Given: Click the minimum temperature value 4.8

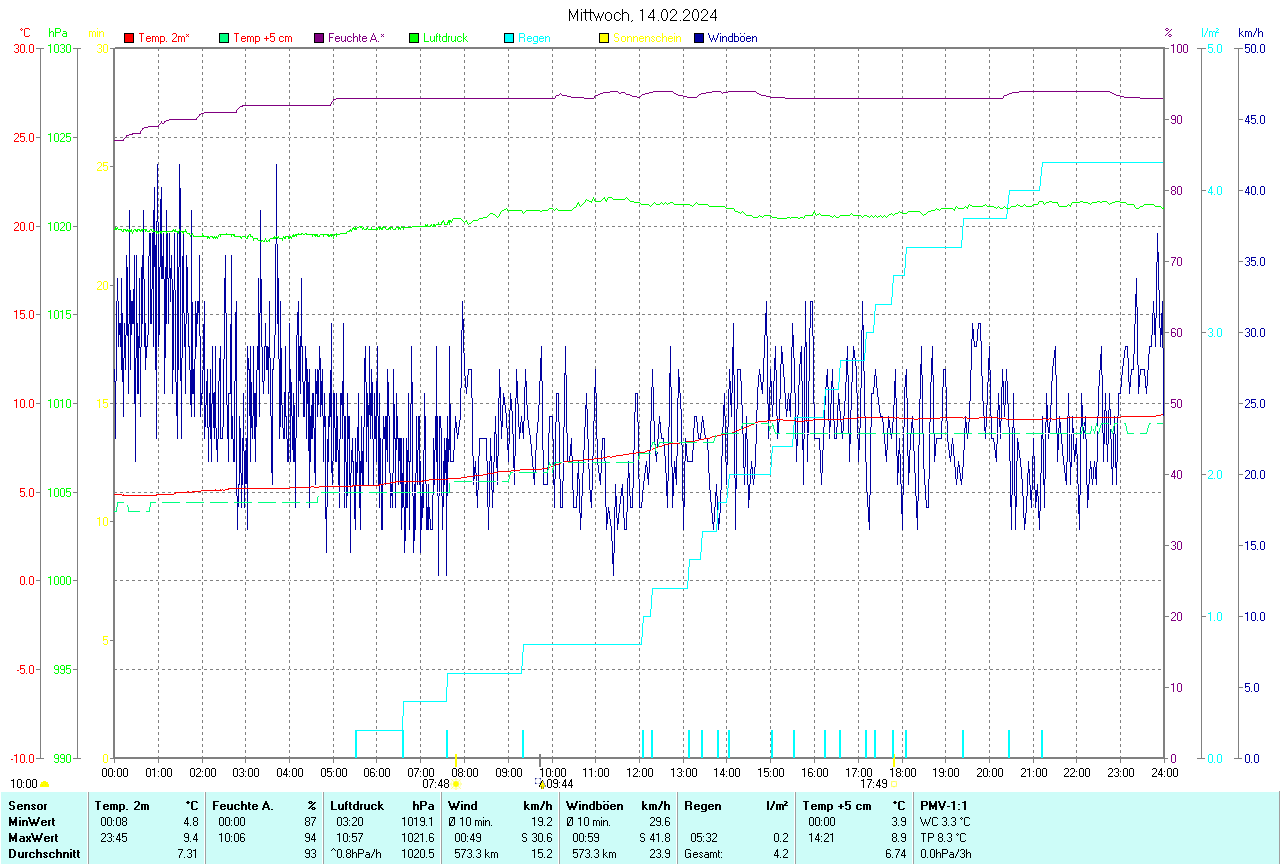Looking at the screenshot, I should (191, 821).
